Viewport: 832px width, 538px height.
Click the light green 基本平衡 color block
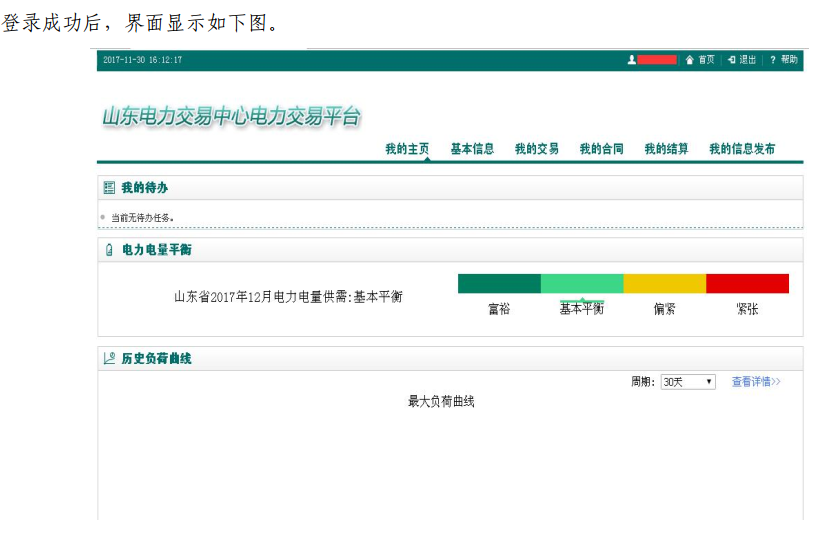[x=582, y=284]
